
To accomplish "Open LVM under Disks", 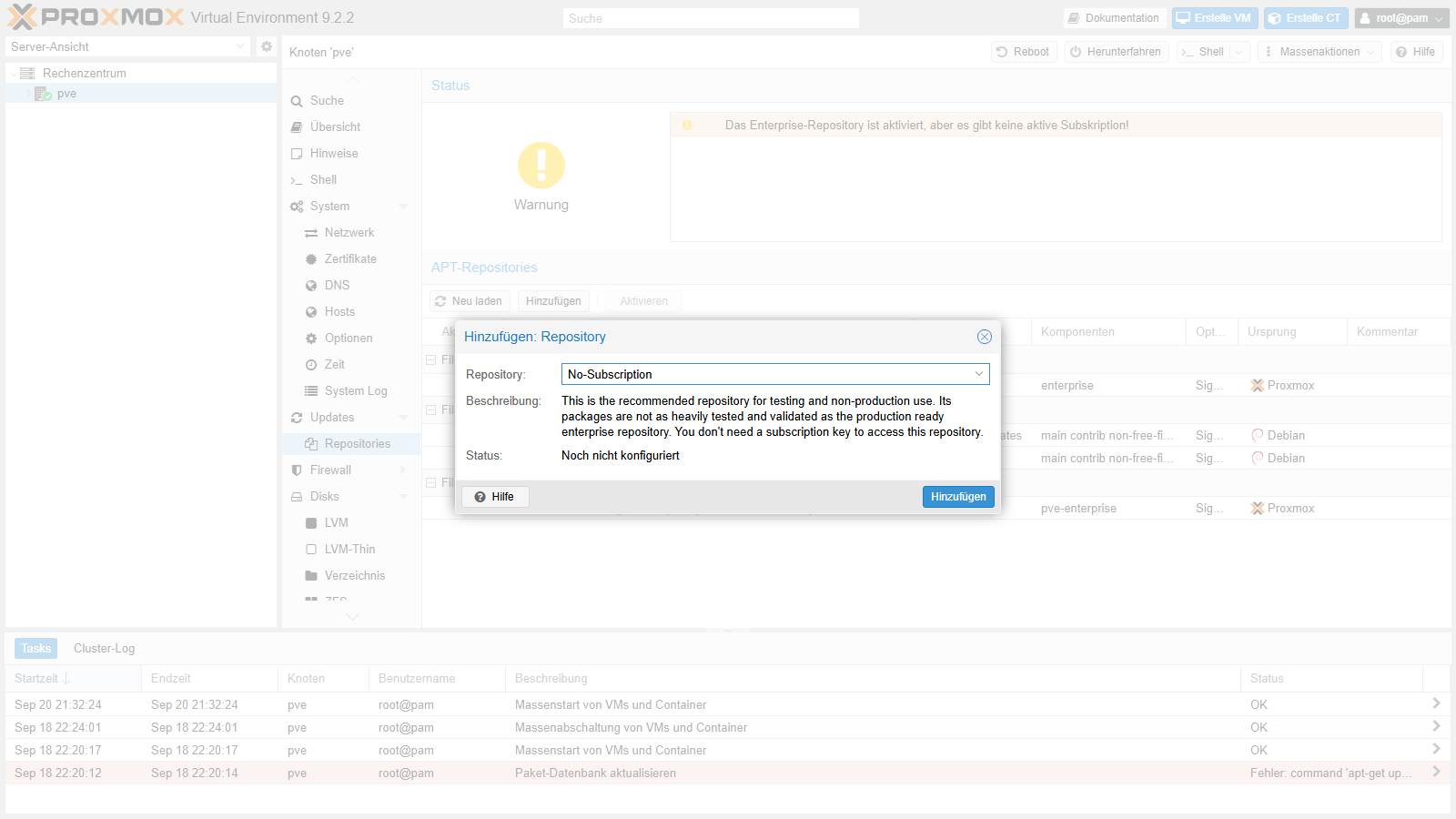I will click(x=350, y=523).
